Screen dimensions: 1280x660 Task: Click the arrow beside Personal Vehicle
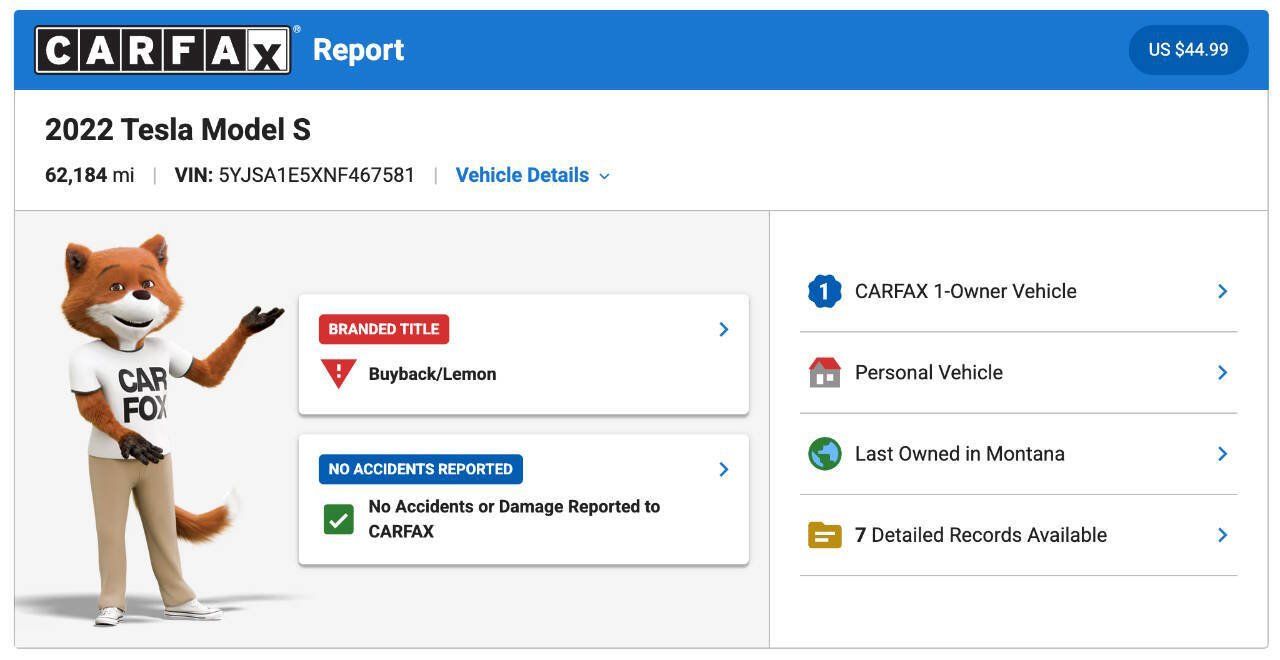1222,372
